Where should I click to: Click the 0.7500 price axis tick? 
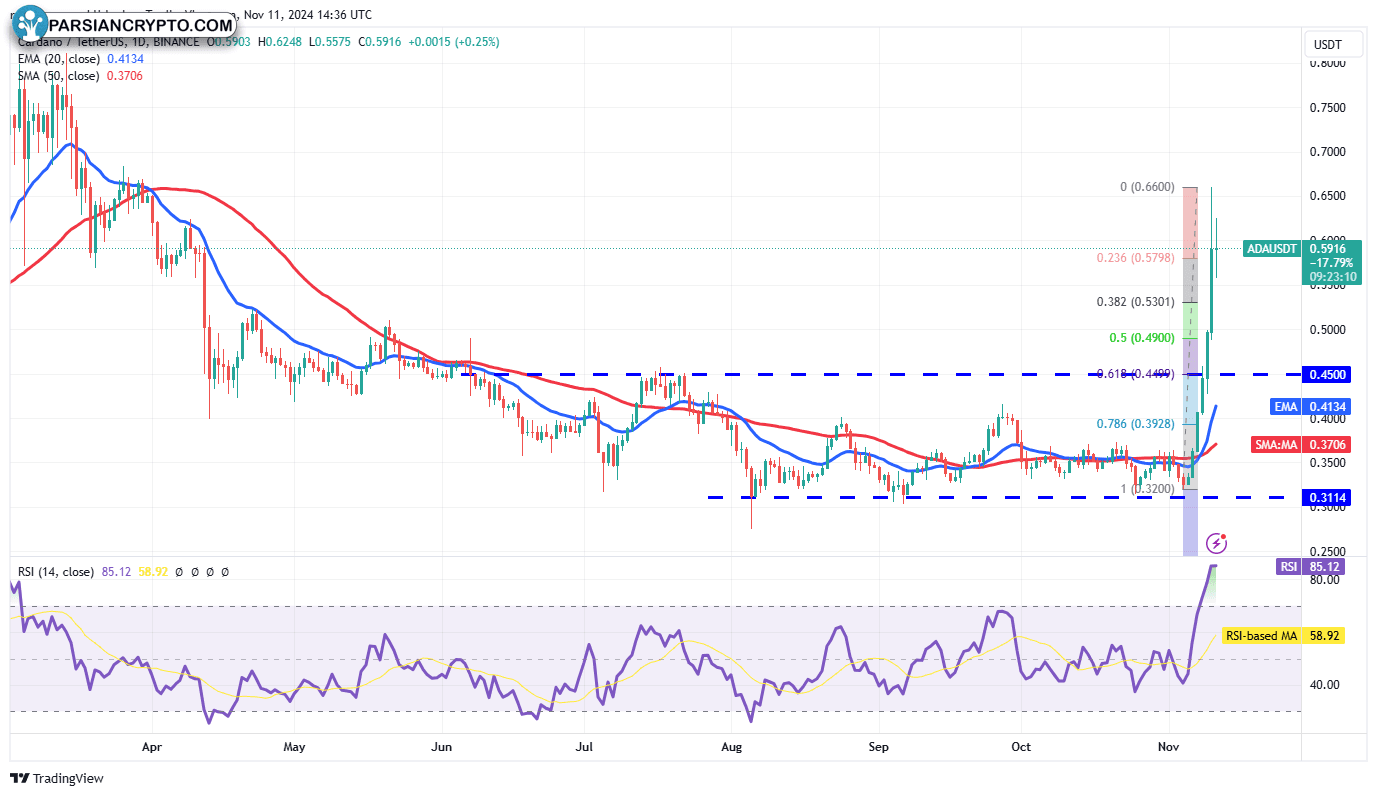(1328, 108)
